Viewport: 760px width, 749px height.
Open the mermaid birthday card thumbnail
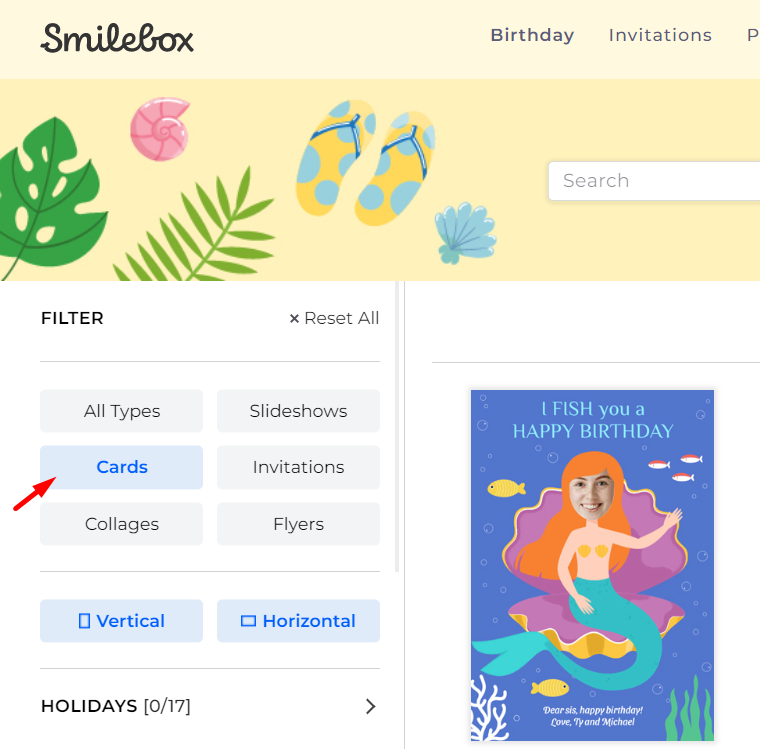(x=592, y=566)
